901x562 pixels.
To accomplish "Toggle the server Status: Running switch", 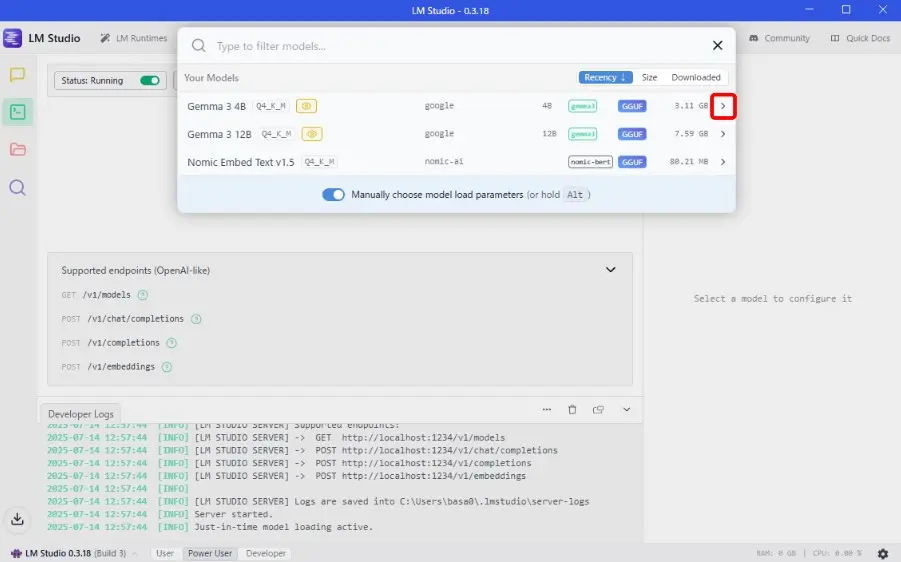I will [x=150, y=80].
